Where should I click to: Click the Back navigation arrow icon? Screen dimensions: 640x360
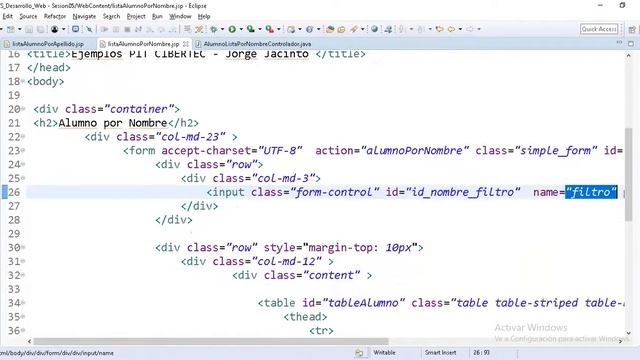pyautogui.click(x=451, y=29)
